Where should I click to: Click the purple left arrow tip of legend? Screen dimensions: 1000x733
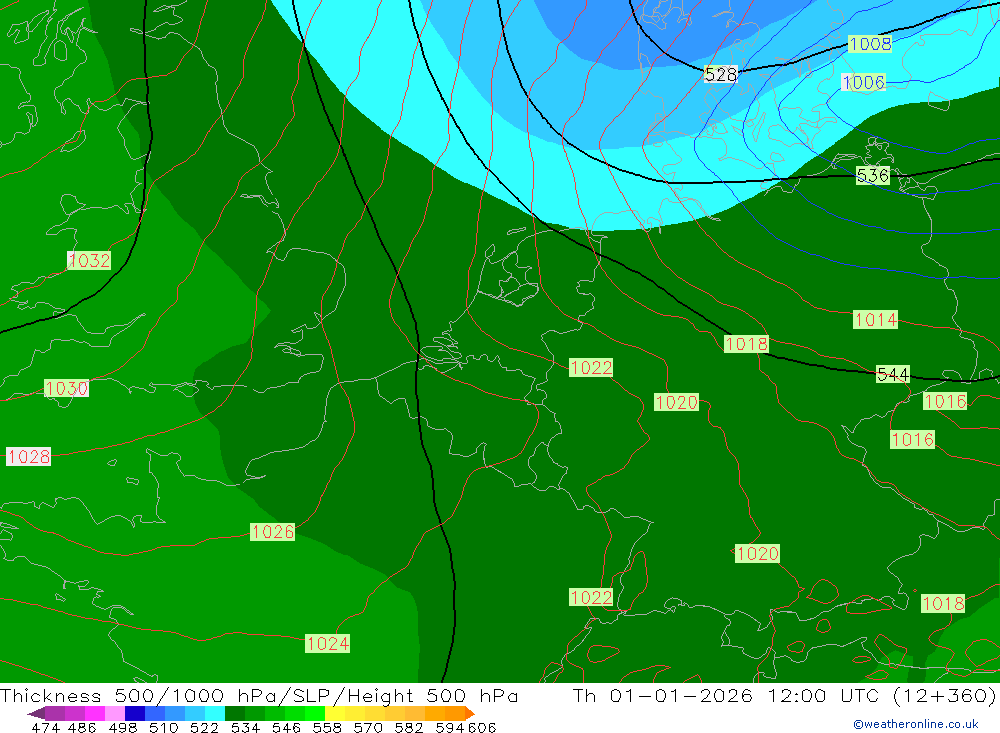pos(35,713)
